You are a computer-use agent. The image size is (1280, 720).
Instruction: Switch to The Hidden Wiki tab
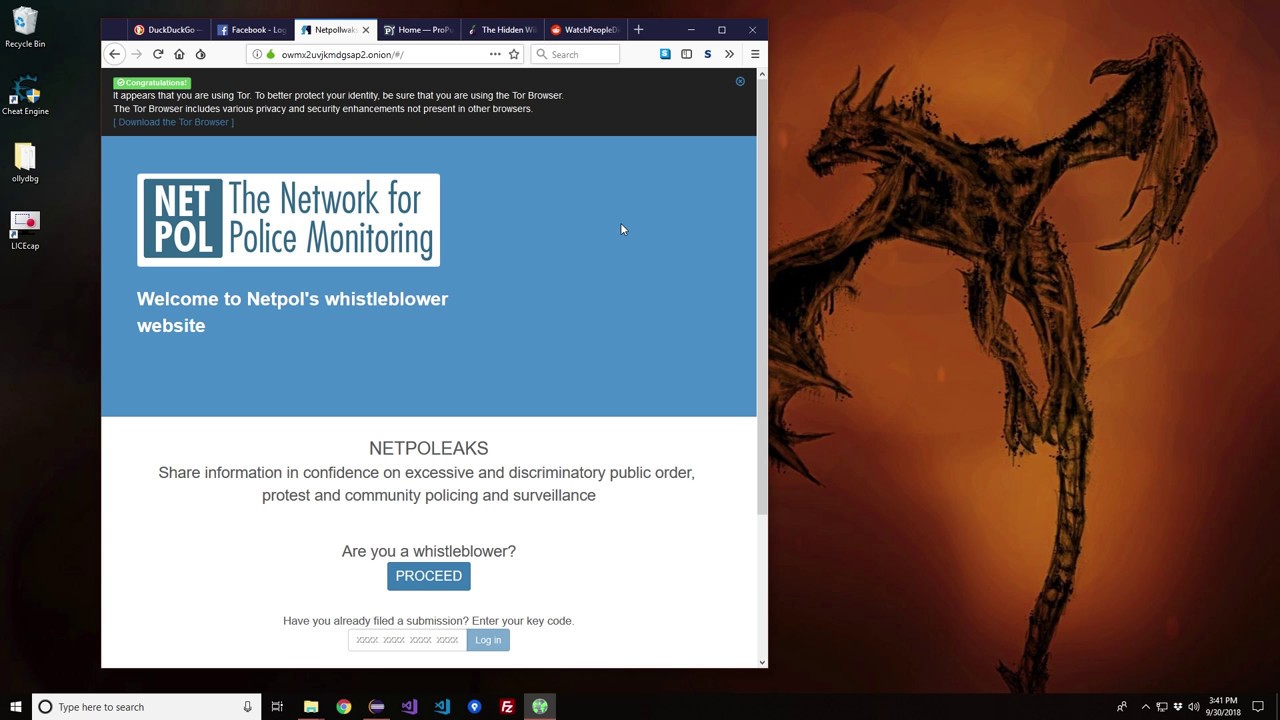click(x=502, y=30)
